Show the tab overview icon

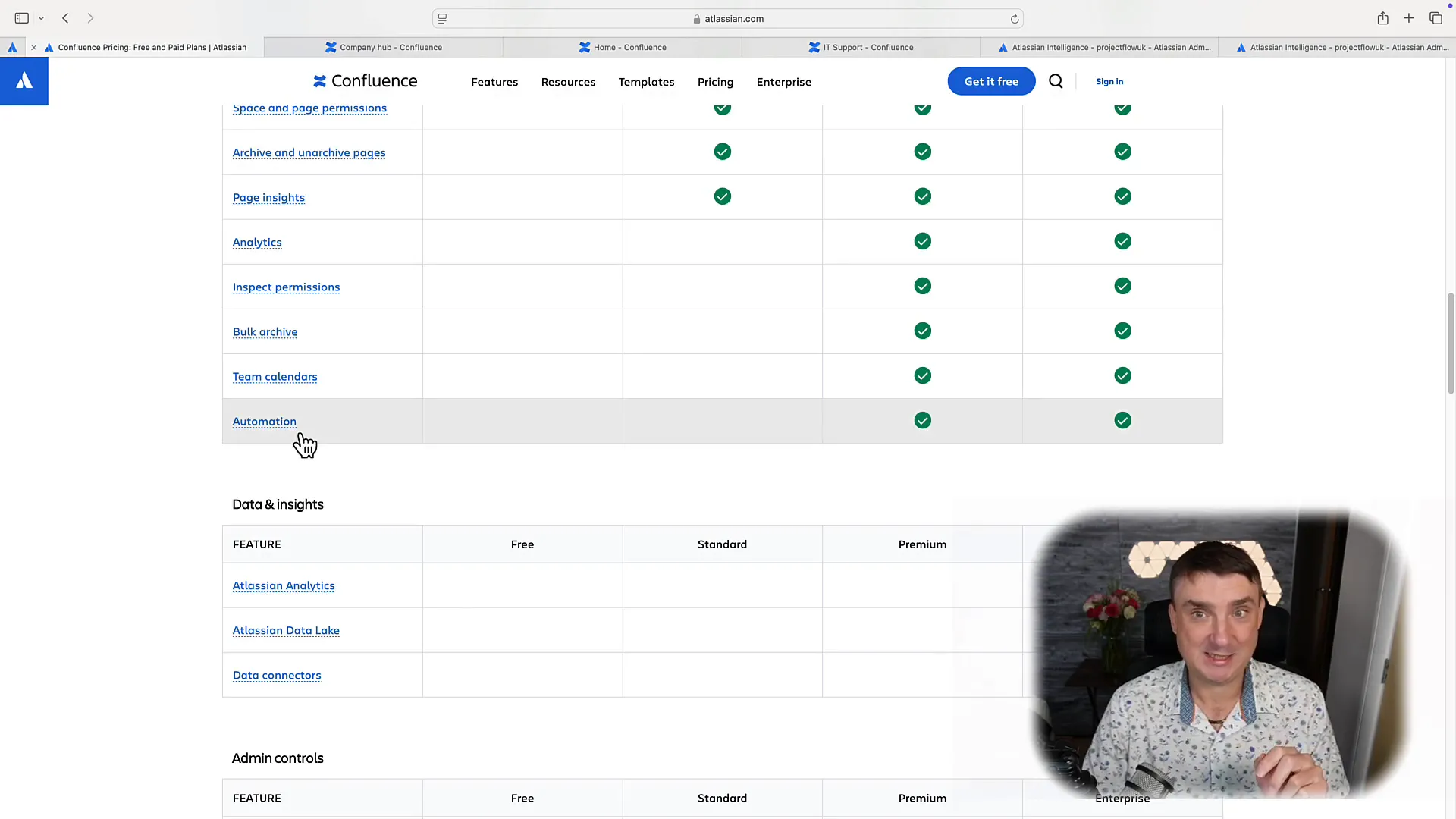coord(1436,18)
